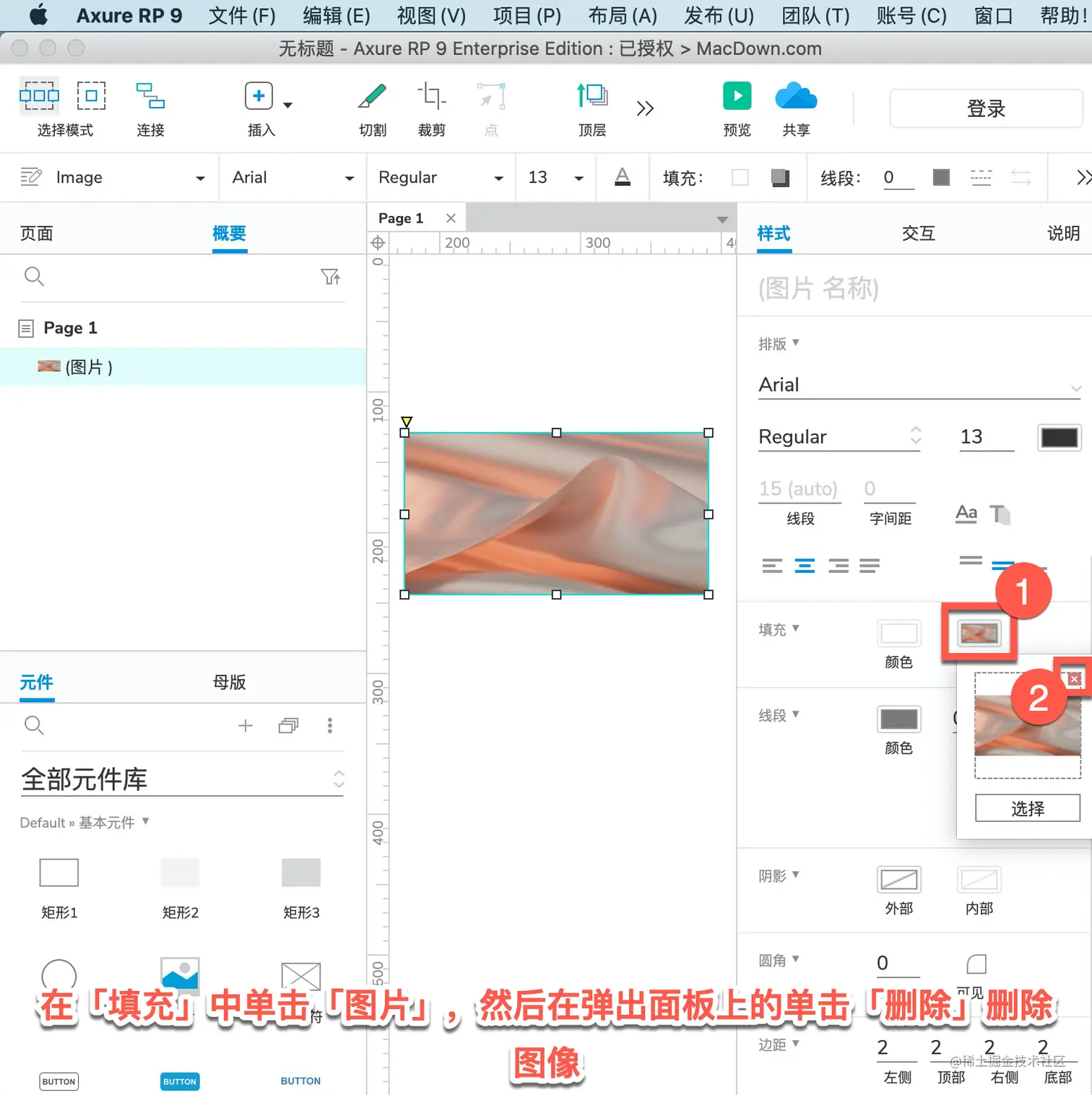Screen dimensions: 1092x1095
Task: Click the font color black swatch
Action: [1059, 437]
